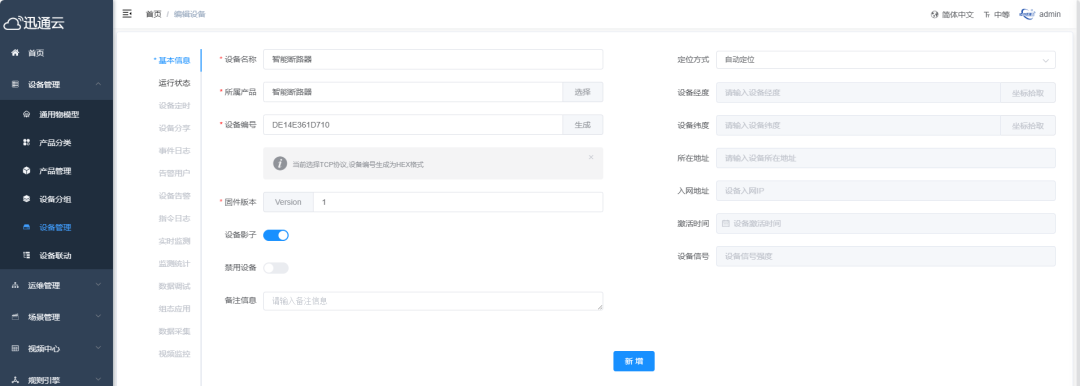Viewport: 1080px width, 386px height.
Task: Switch to the 实时监测 tab
Action: [174, 241]
